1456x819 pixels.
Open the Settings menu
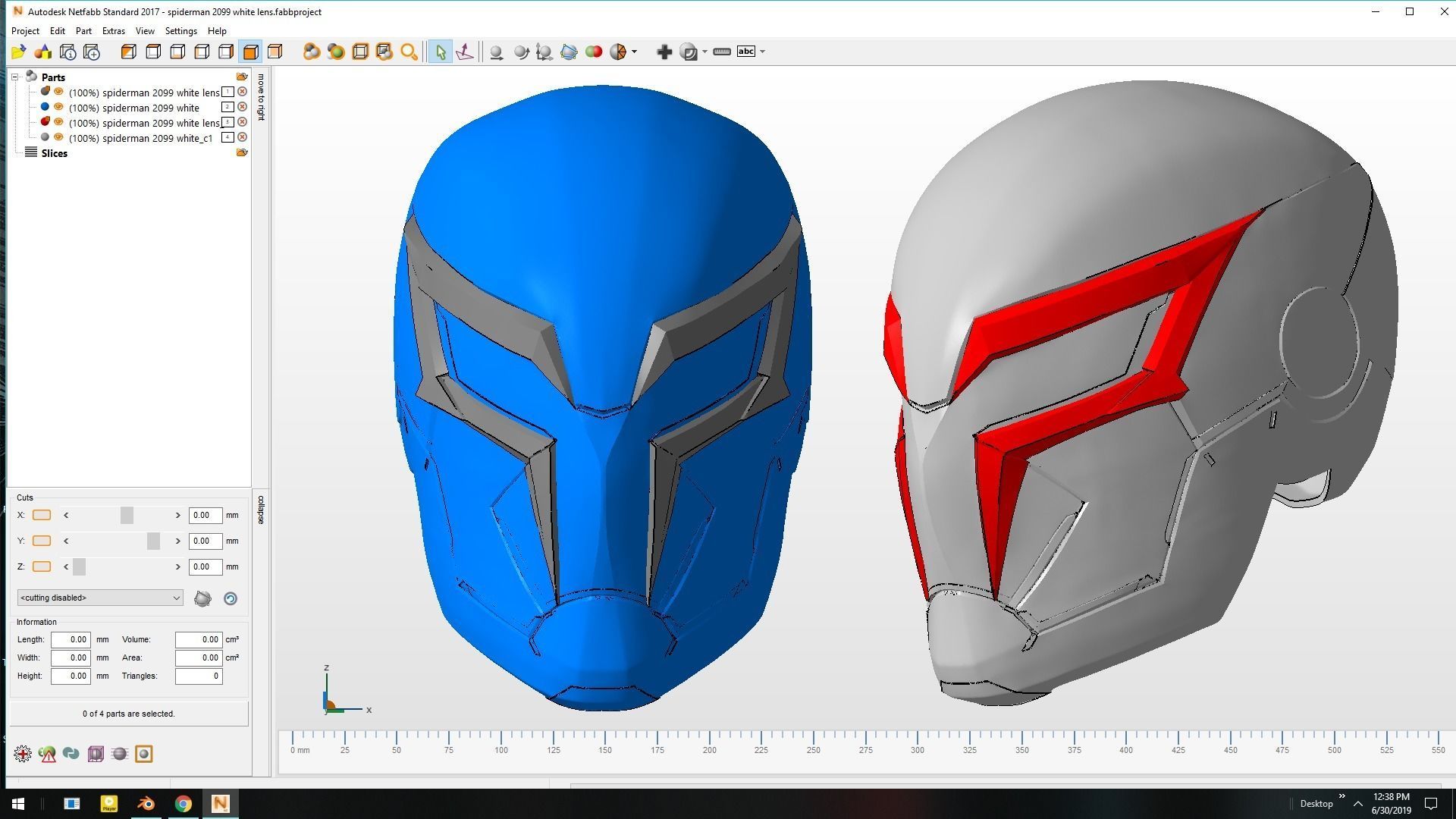click(181, 31)
